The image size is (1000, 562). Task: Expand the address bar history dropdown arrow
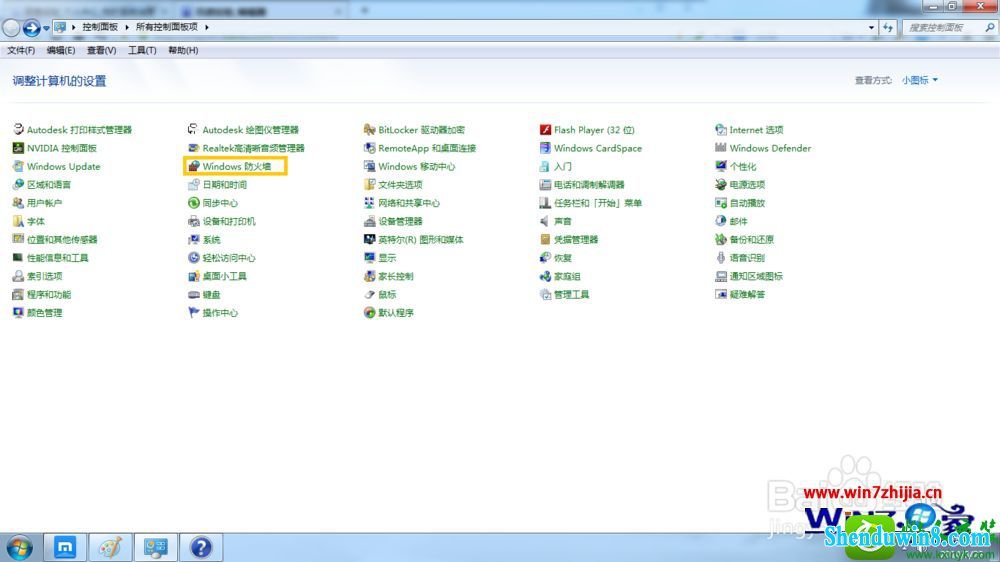coord(871,27)
